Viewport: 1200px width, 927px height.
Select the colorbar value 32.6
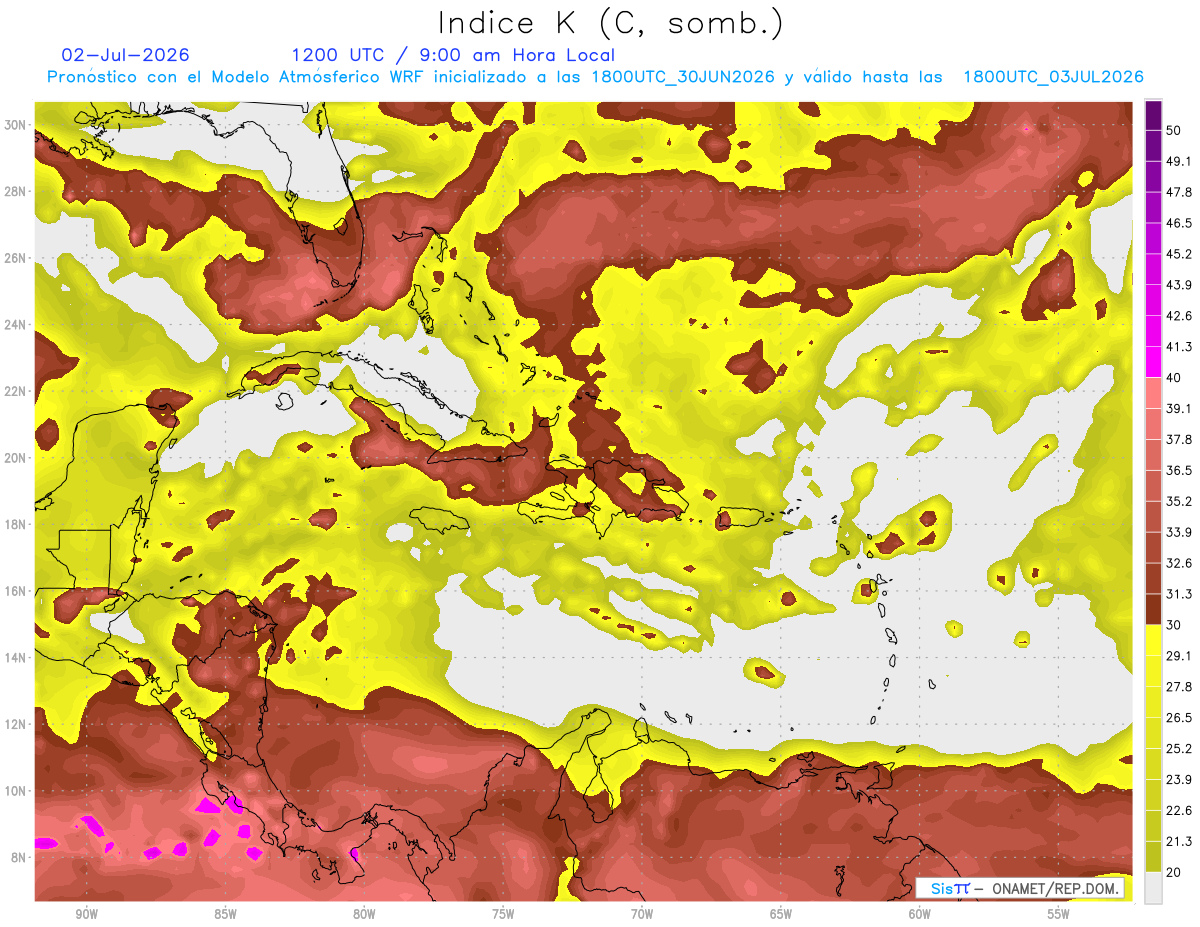[x=1179, y=563]
